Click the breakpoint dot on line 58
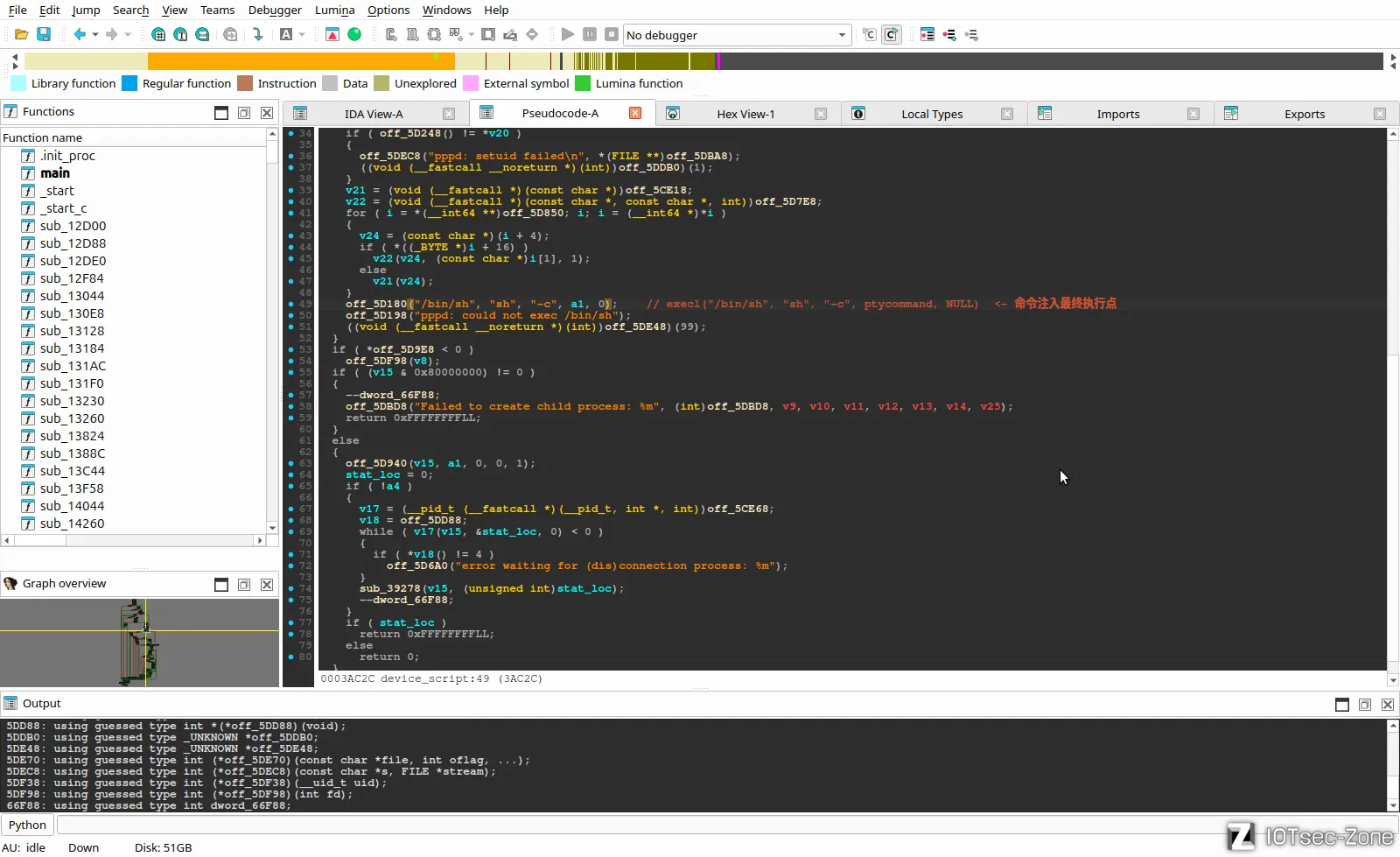 (x=291, y=406)
